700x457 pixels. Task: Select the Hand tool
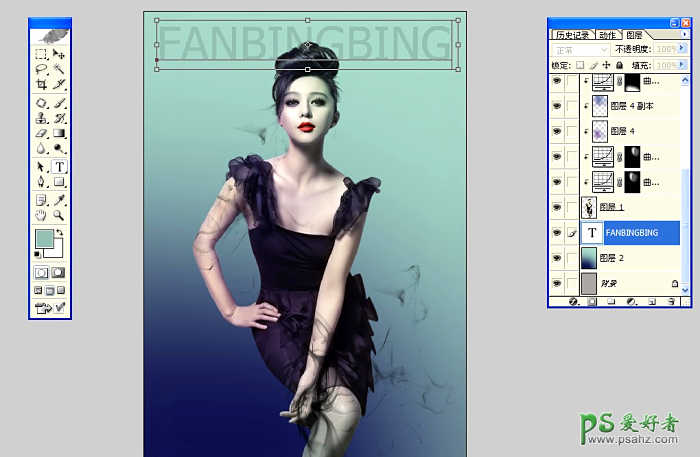[x=41, y=214]
